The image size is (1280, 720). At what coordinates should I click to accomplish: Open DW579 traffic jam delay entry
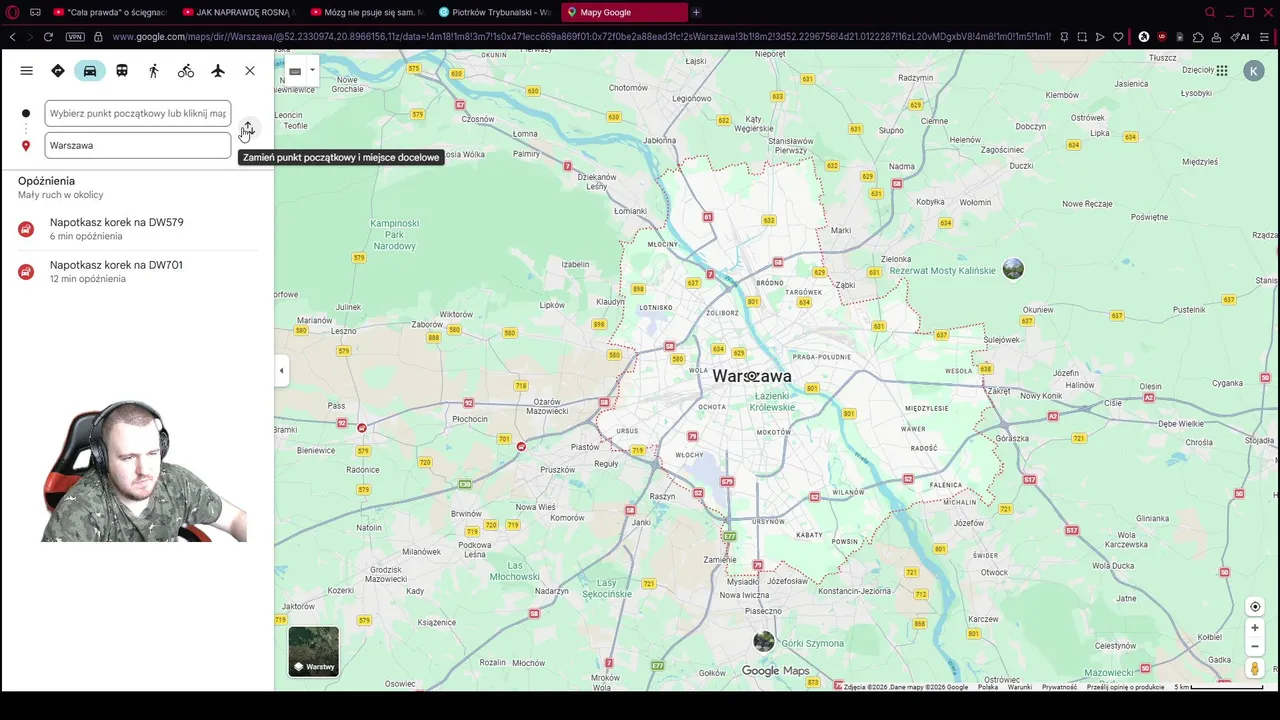coord(137,229)
